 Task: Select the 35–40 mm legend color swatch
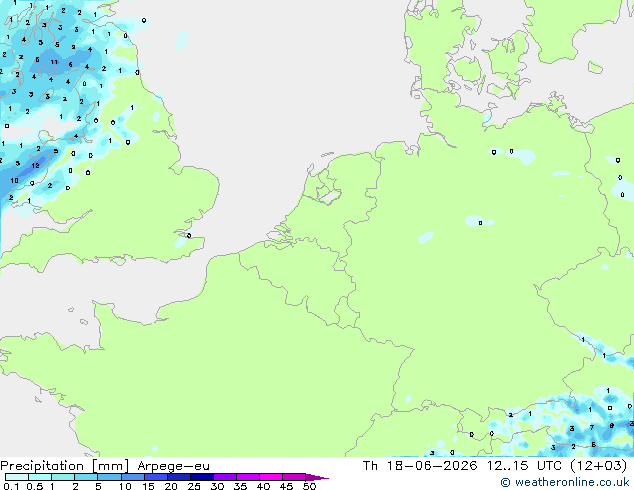[247, 477]
